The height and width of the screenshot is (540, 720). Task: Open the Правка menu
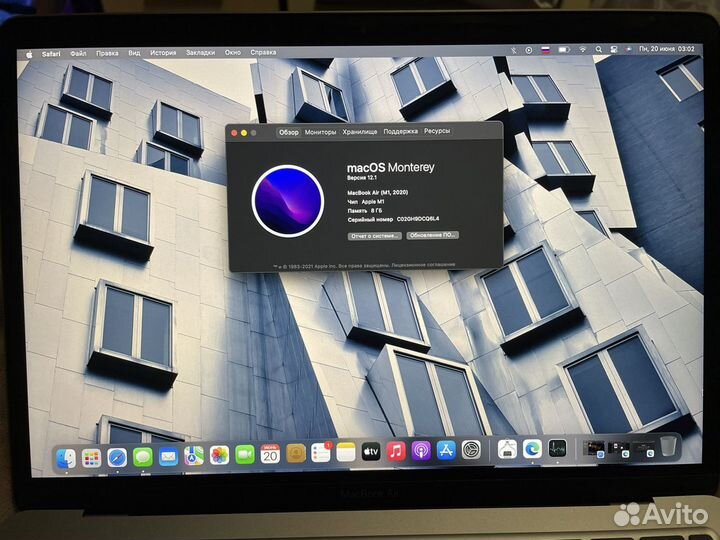[x=107, y=53]
